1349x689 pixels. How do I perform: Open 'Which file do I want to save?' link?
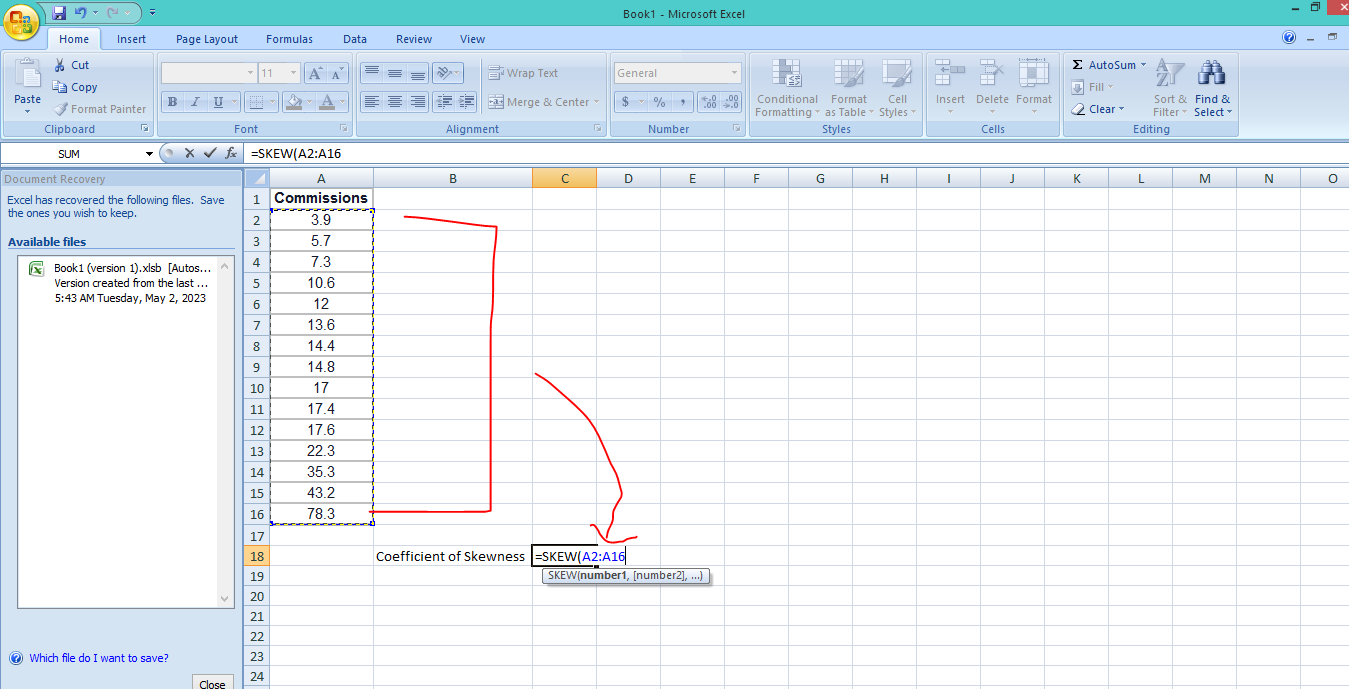98,658
